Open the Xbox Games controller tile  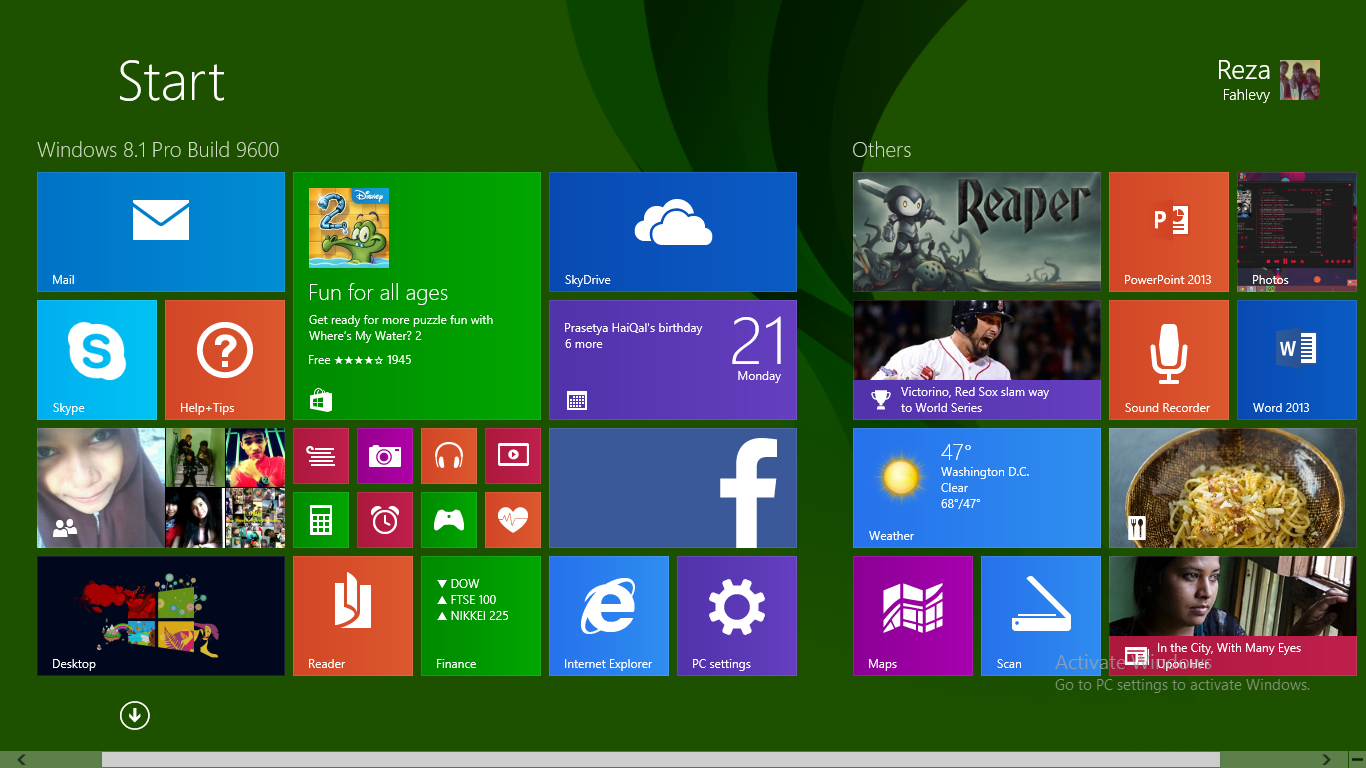pos(449,519)
